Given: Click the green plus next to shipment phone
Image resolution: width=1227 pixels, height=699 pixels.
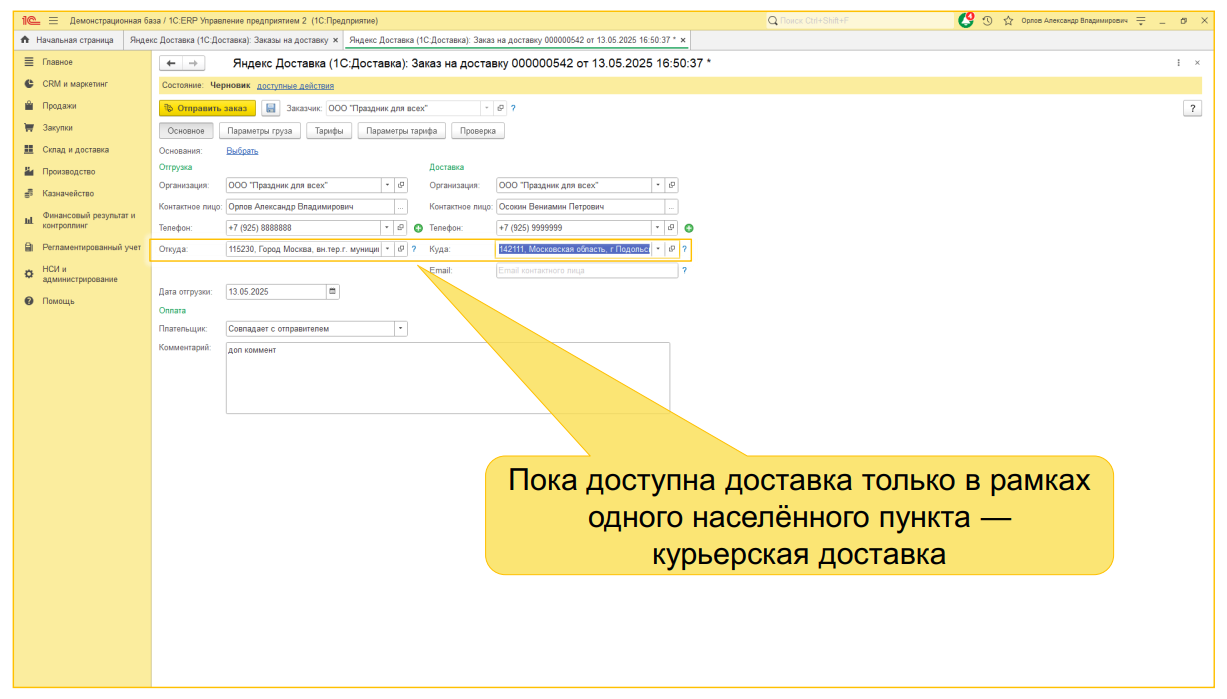Looking at the screenshot, I should tap(418, 228).
